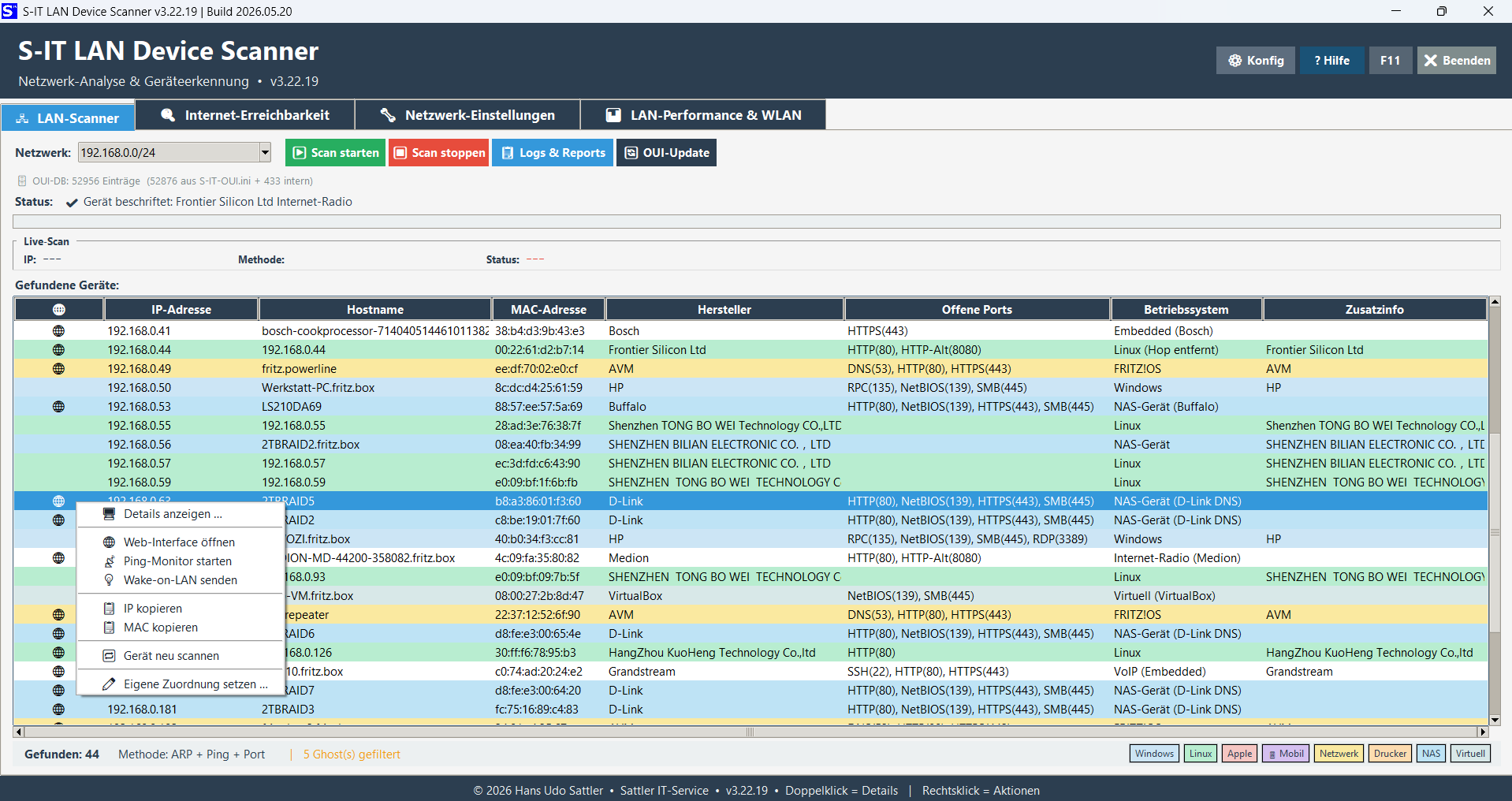Screen dimensions: 1512x801
Task: Toggle the Drucker legend filter
Action: click(x=1389, y=754)
